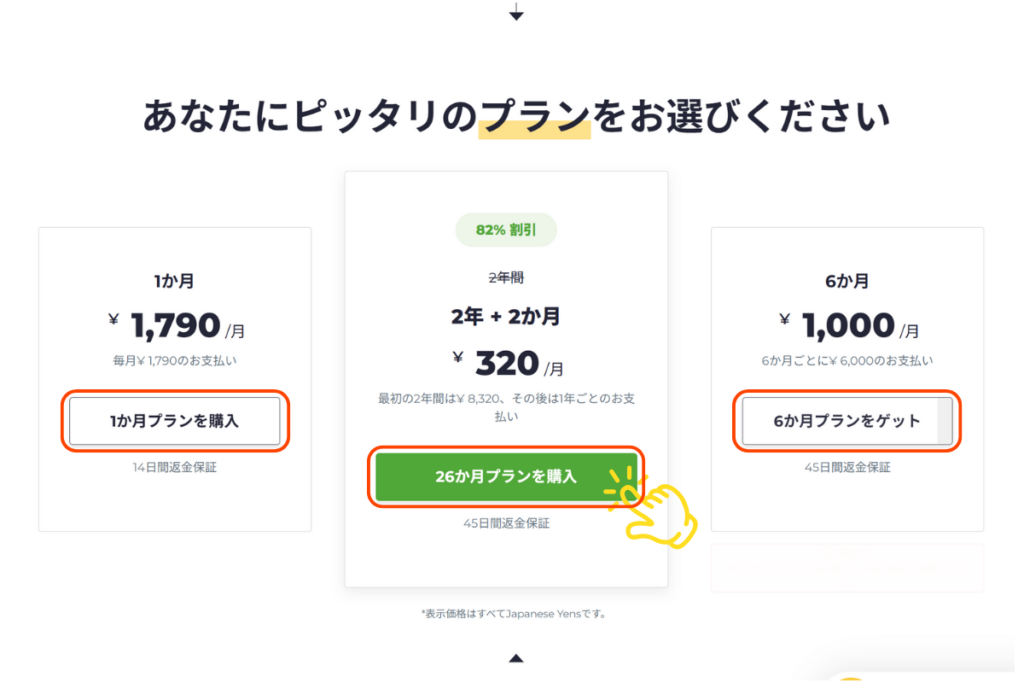Click the ¥320 per month price
Screen dimensions: 1024x683
(507, 364)
